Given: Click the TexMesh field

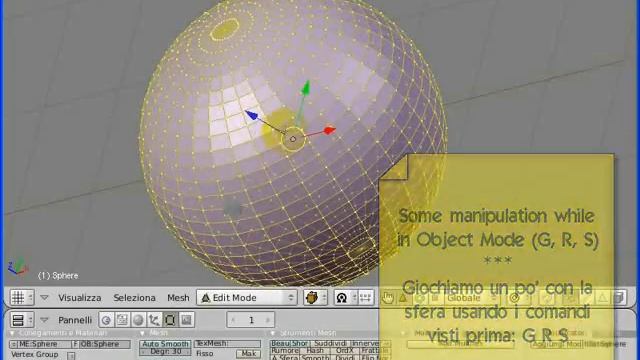Looking at the screenshot, I should pos(227,344).
